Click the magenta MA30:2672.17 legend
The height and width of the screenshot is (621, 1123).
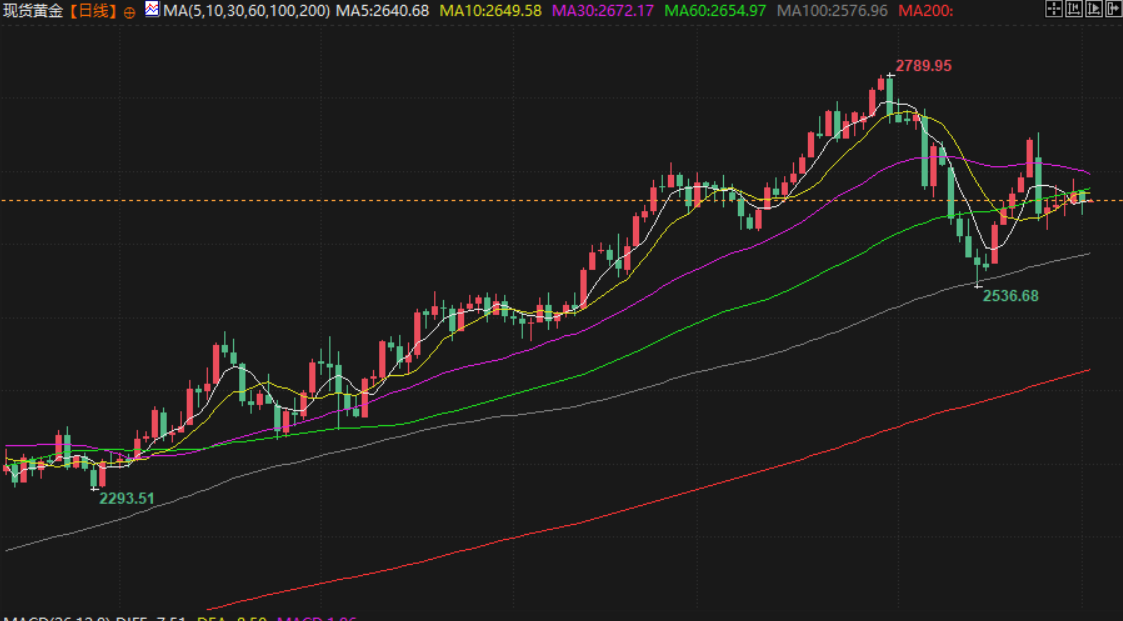pos(603,11)
